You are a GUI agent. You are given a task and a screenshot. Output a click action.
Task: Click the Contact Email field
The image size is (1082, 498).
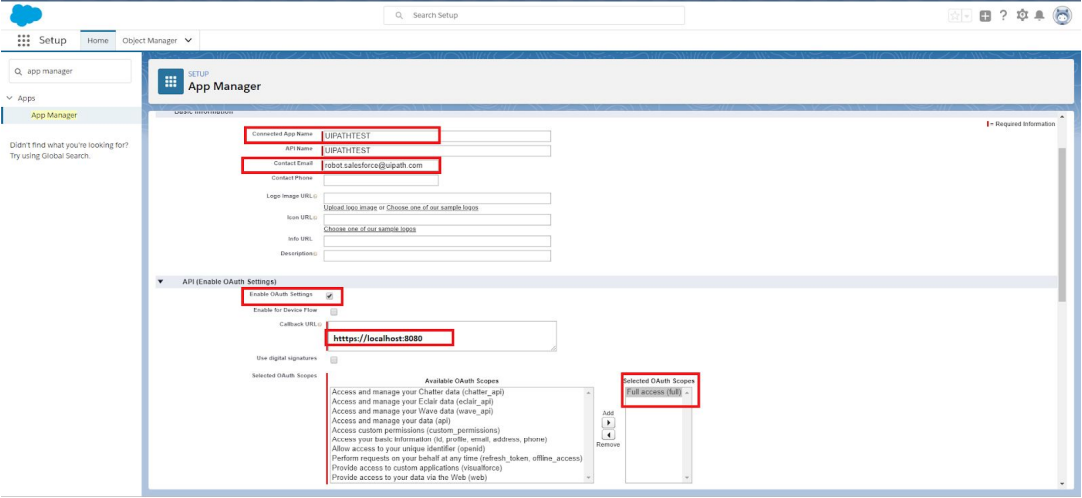point(381,166)
